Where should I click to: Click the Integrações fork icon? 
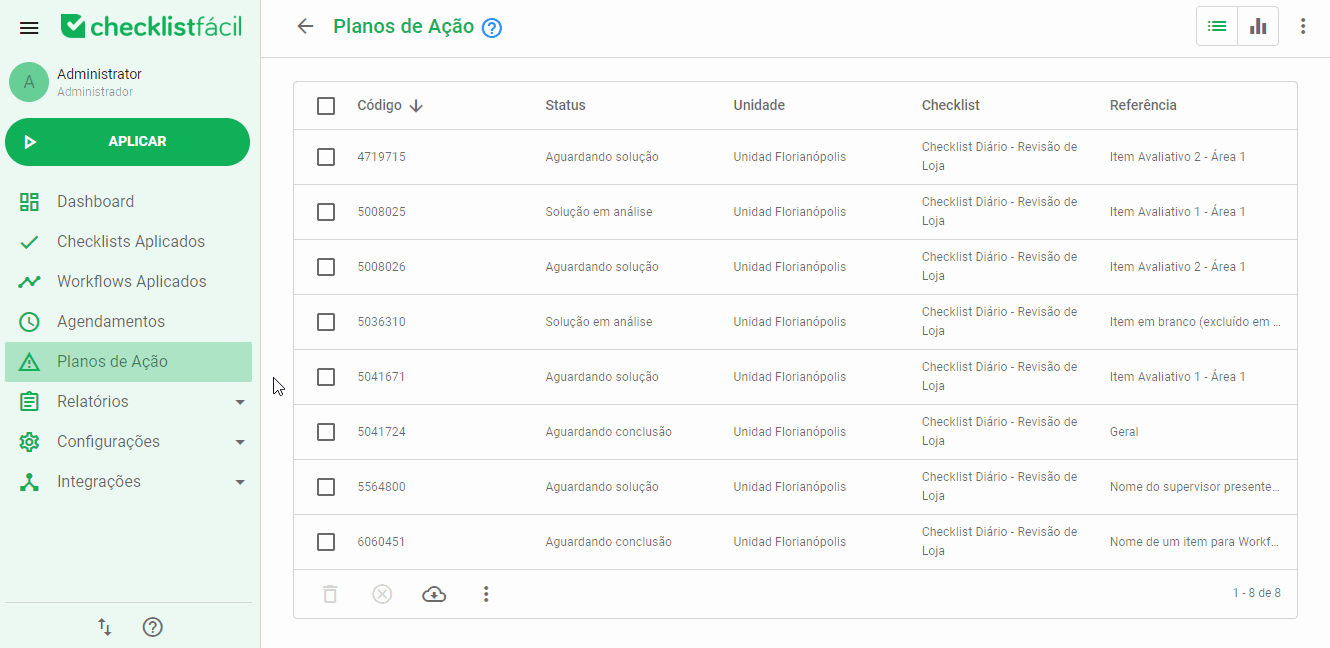point(29,482)
